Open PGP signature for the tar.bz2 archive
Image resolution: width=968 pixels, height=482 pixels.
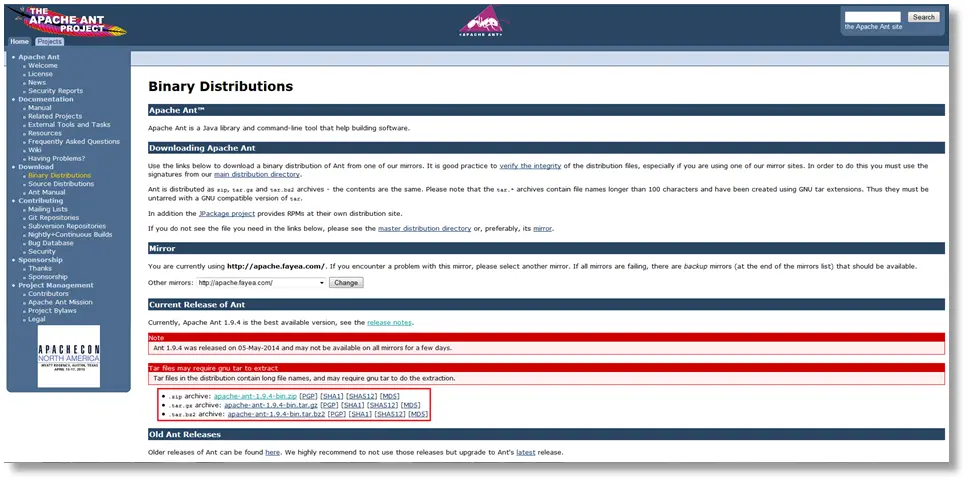pyautogui.click(x=337, y=414)
